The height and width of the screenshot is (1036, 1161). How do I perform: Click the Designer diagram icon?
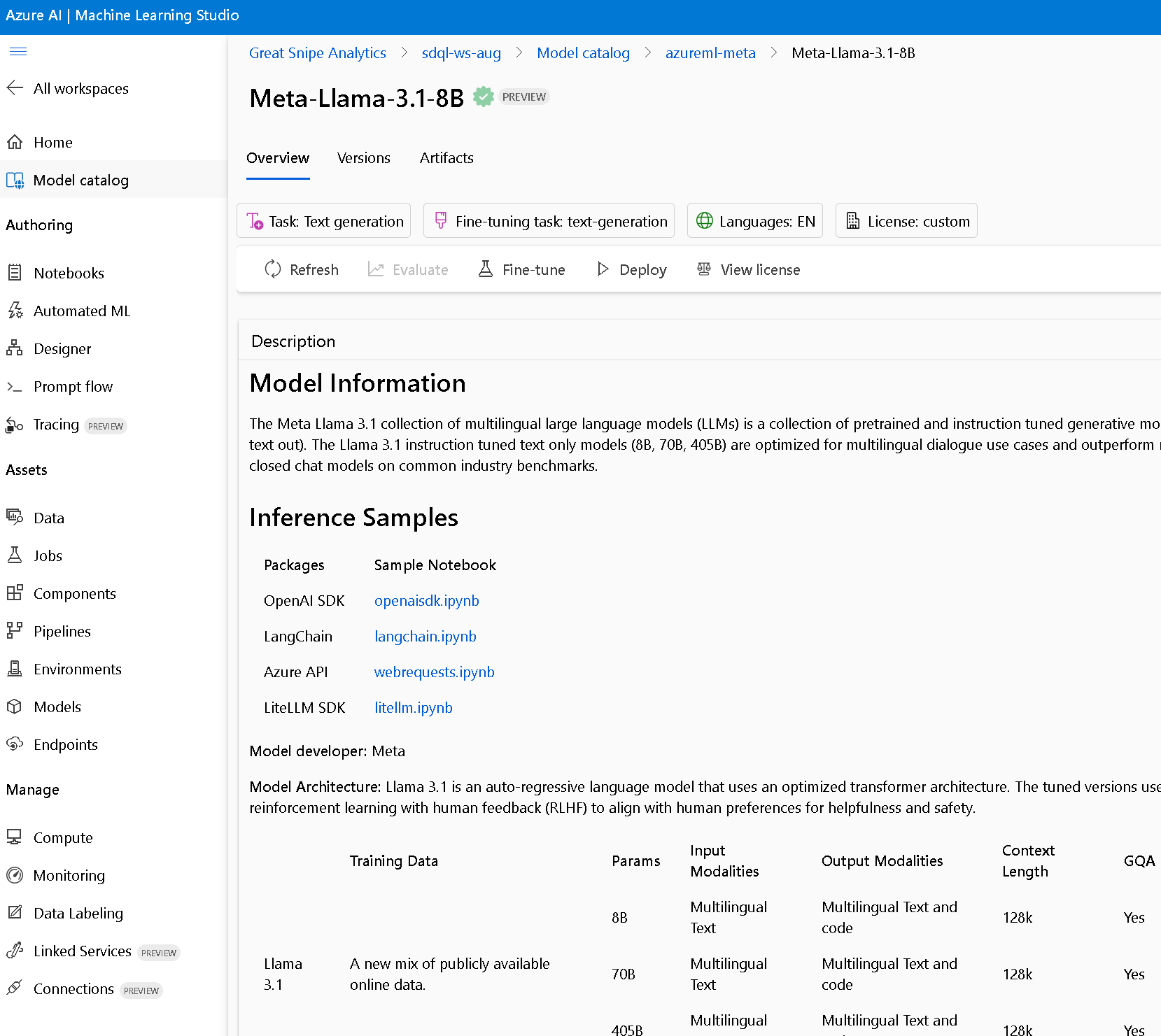pyautogui.click(x=15, y=348)
